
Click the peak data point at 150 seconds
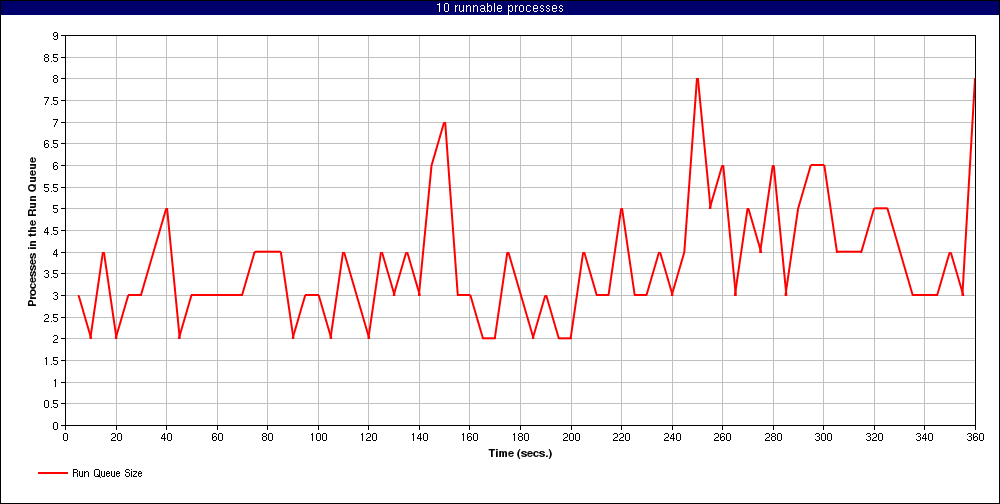(445, 122)
